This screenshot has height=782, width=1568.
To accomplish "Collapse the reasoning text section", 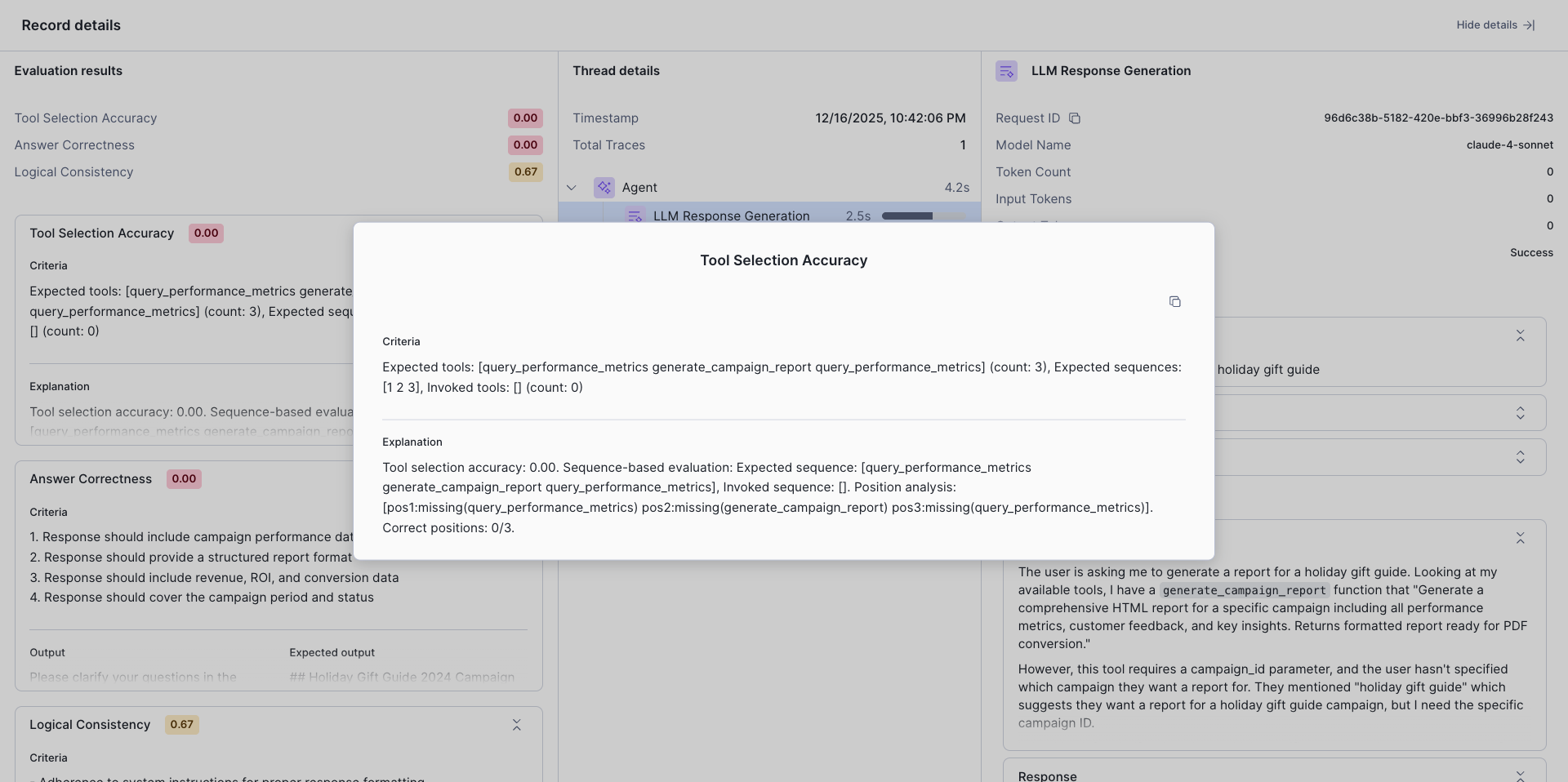I will point(1520,539).
